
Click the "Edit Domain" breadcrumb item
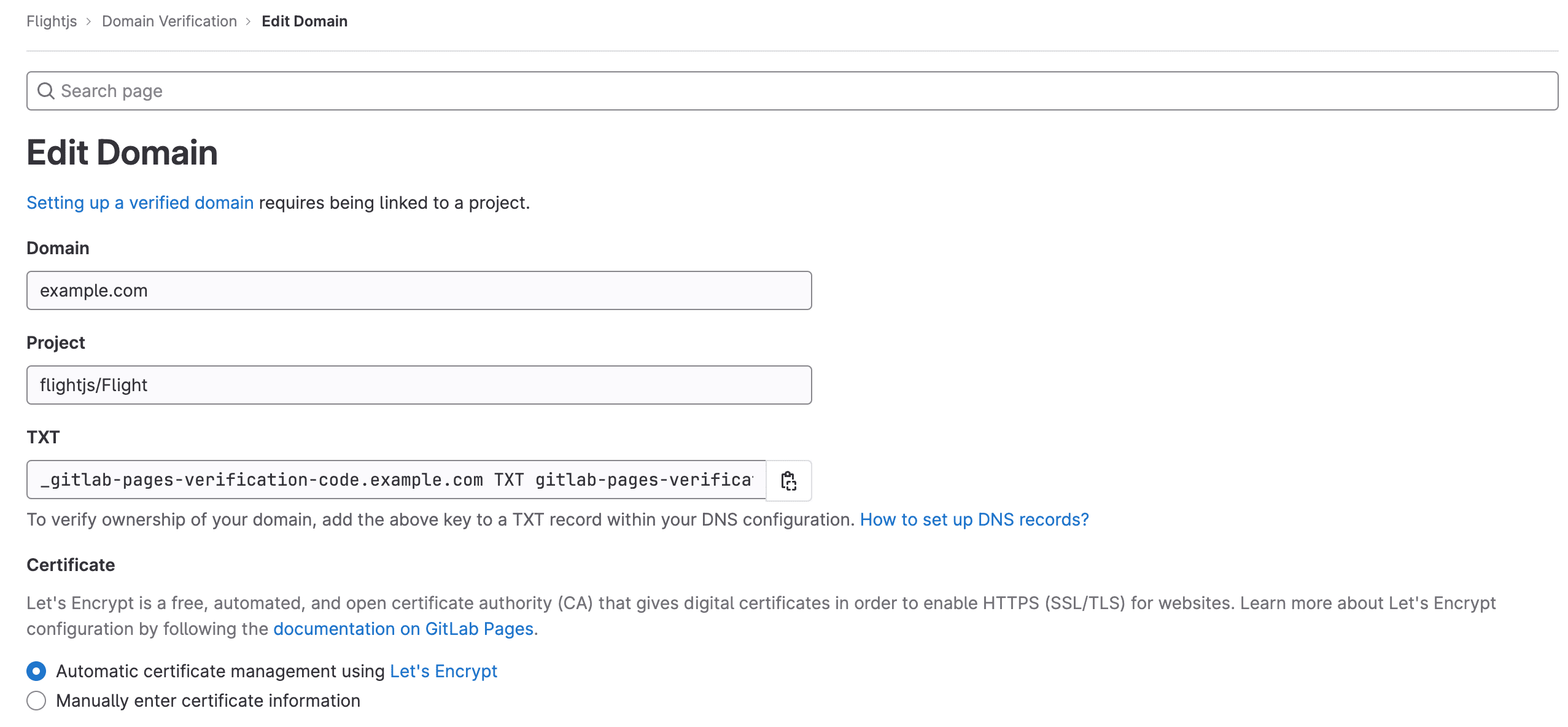[304, 21]
